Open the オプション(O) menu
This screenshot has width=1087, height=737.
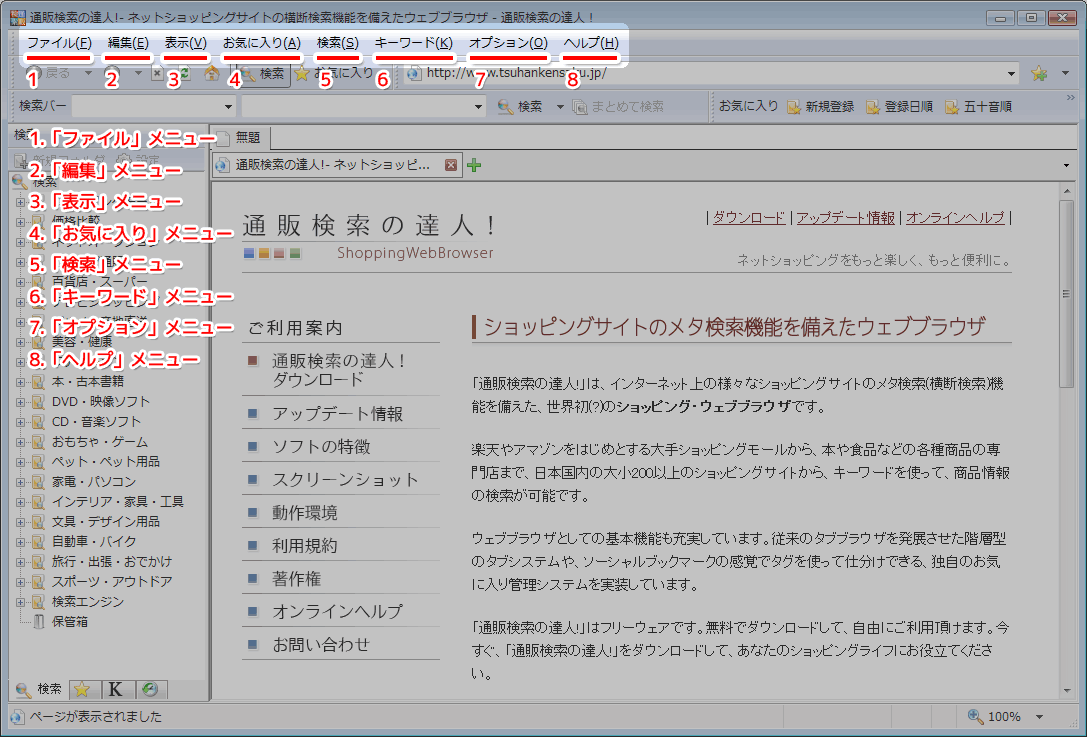[508, 43]
